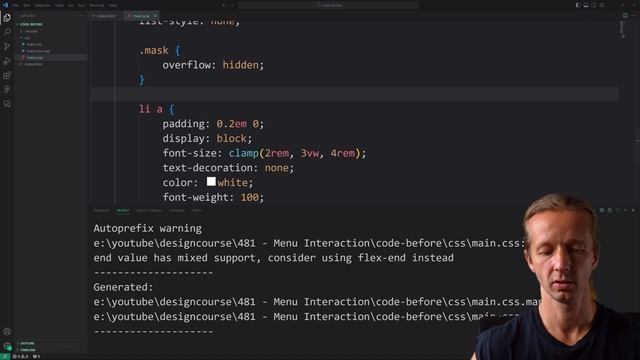This screenshot has height=360, width=640.
Task: Open the Edit menu
Action: point(27,5)
